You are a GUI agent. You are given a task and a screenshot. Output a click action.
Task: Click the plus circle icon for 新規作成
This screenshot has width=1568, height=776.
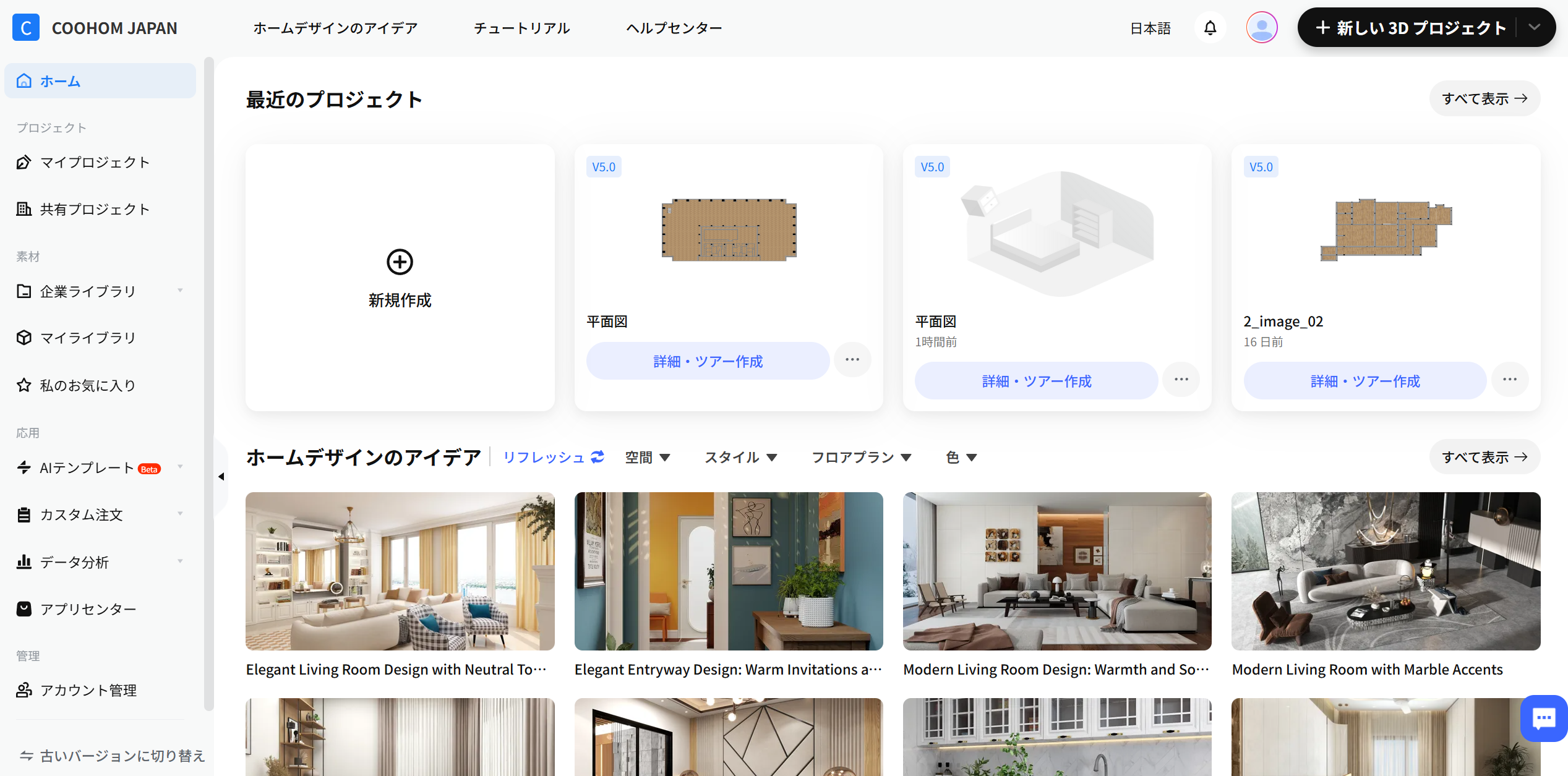[400, 262]
